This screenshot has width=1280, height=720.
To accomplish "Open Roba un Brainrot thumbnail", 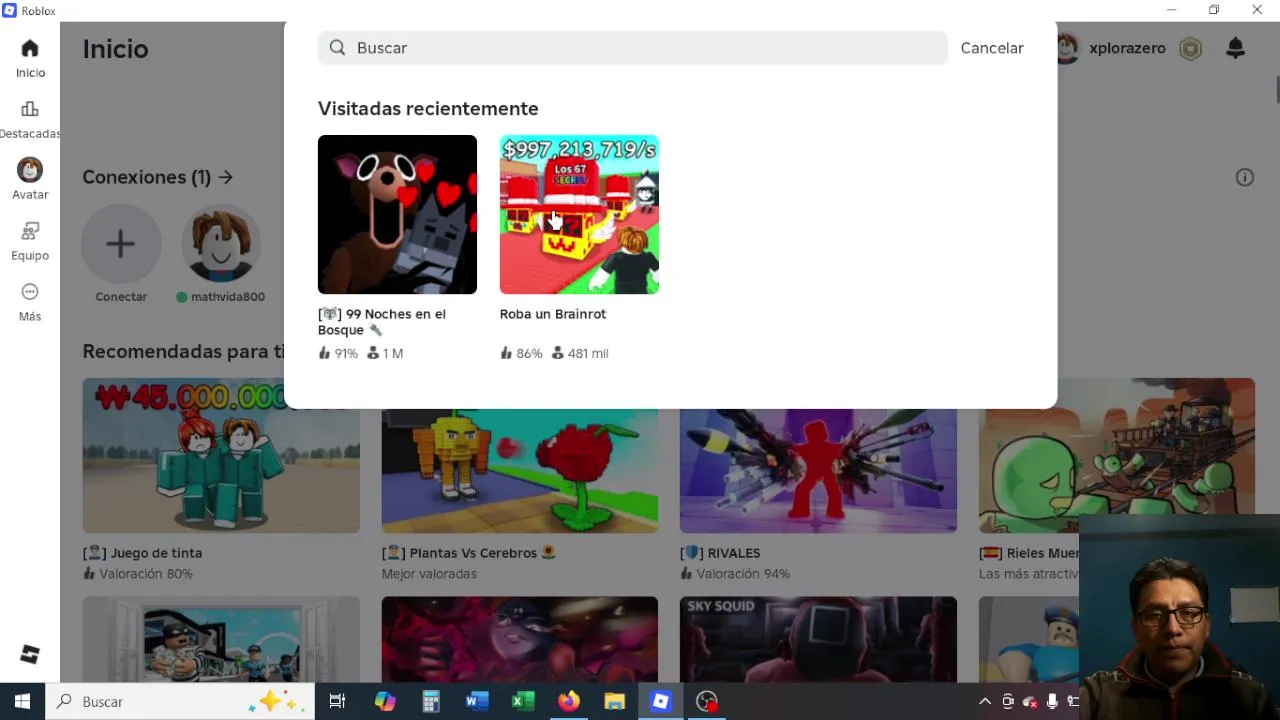I will [579, 214].
